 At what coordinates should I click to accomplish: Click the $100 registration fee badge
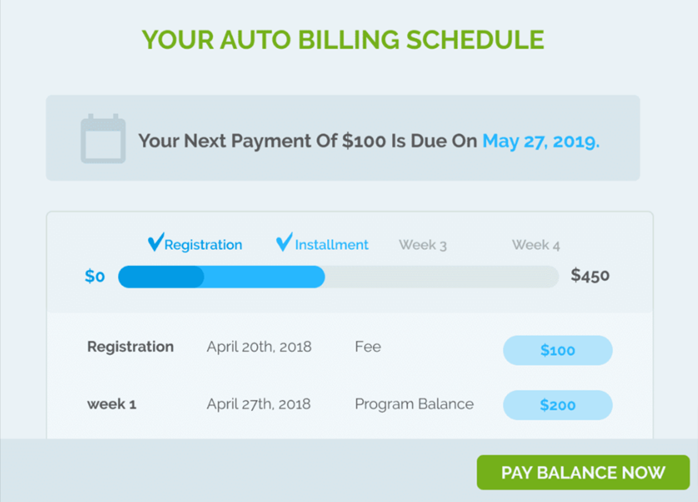coord(557,350)
